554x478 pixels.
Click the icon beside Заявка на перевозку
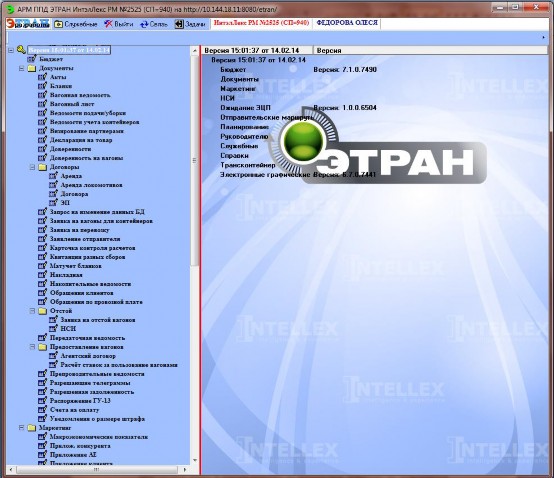(x=42, y=230)
